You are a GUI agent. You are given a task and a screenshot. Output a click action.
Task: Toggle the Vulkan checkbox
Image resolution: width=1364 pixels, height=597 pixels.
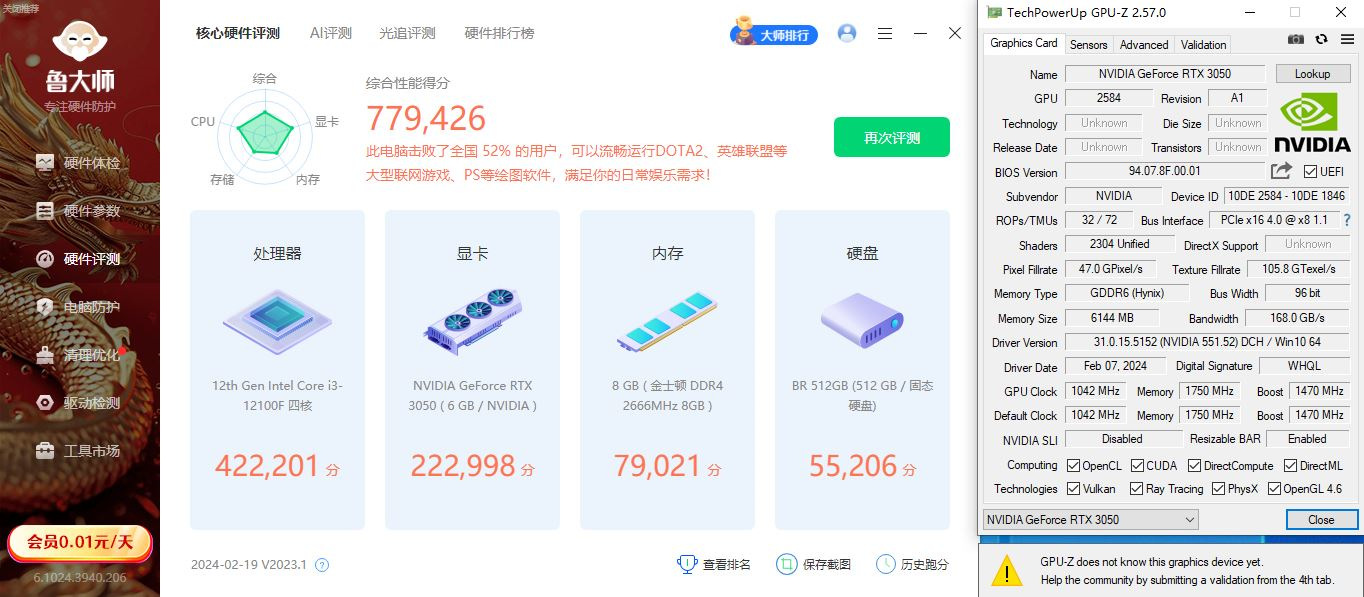click(x=1073, y=489)
